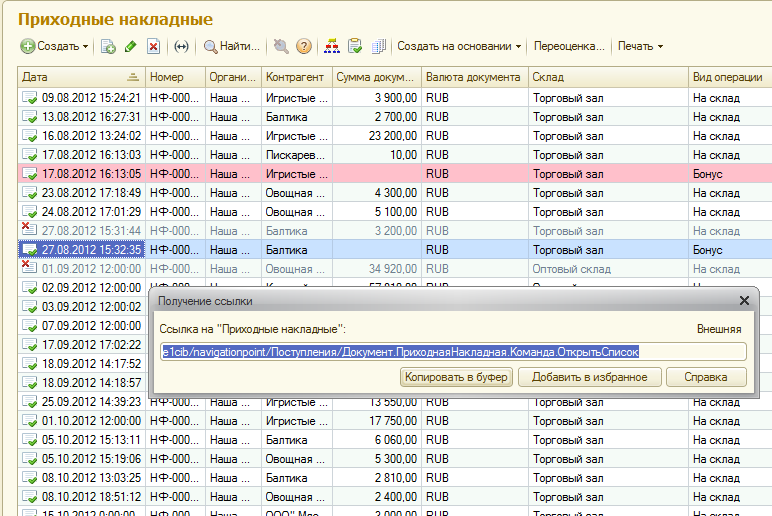Click the green pencil edit icon
Screen dimensions: 772x516
131,46
